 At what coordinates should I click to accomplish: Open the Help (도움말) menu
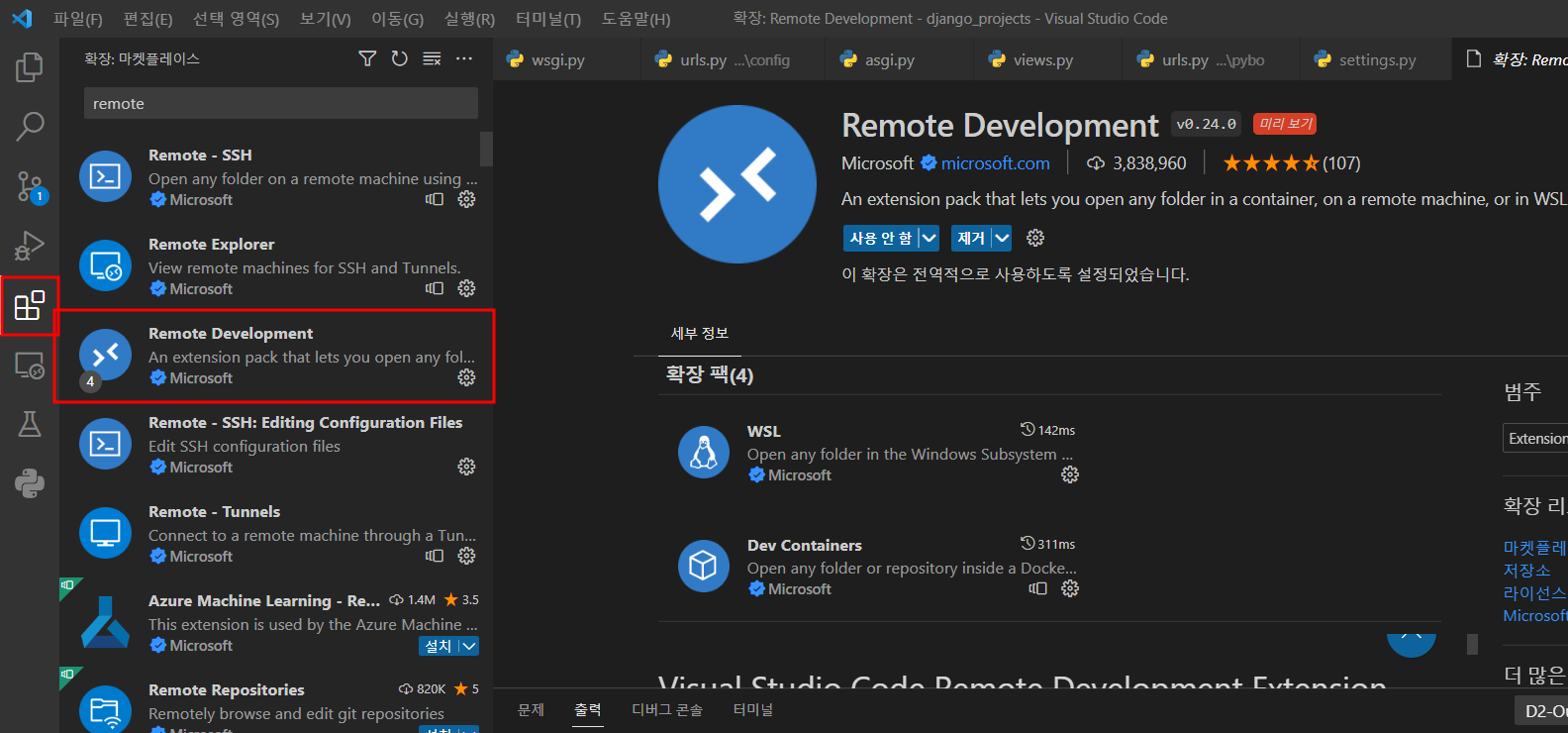tap(636, 19)
